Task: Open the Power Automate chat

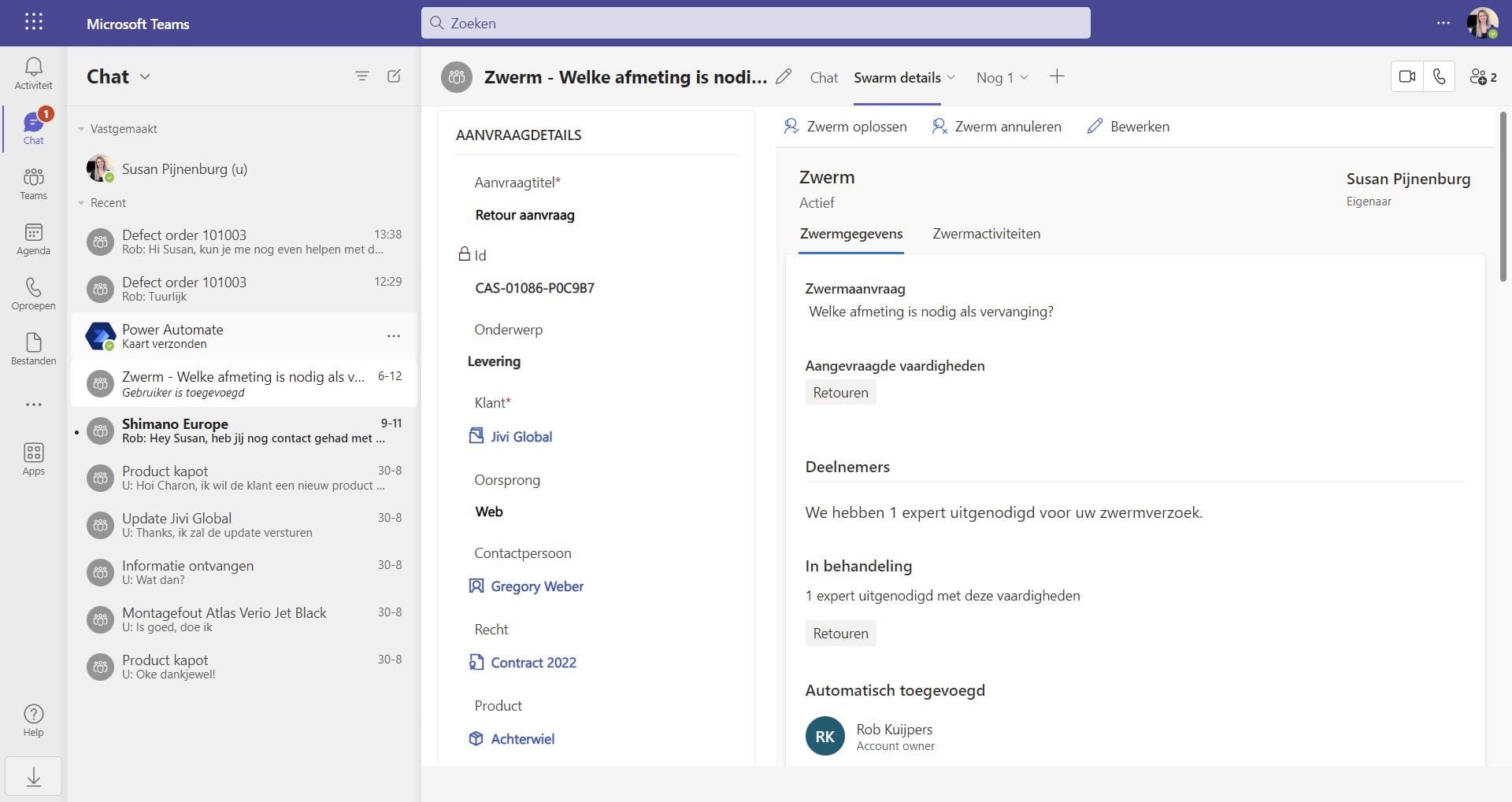Action: [x=244, y=336]
